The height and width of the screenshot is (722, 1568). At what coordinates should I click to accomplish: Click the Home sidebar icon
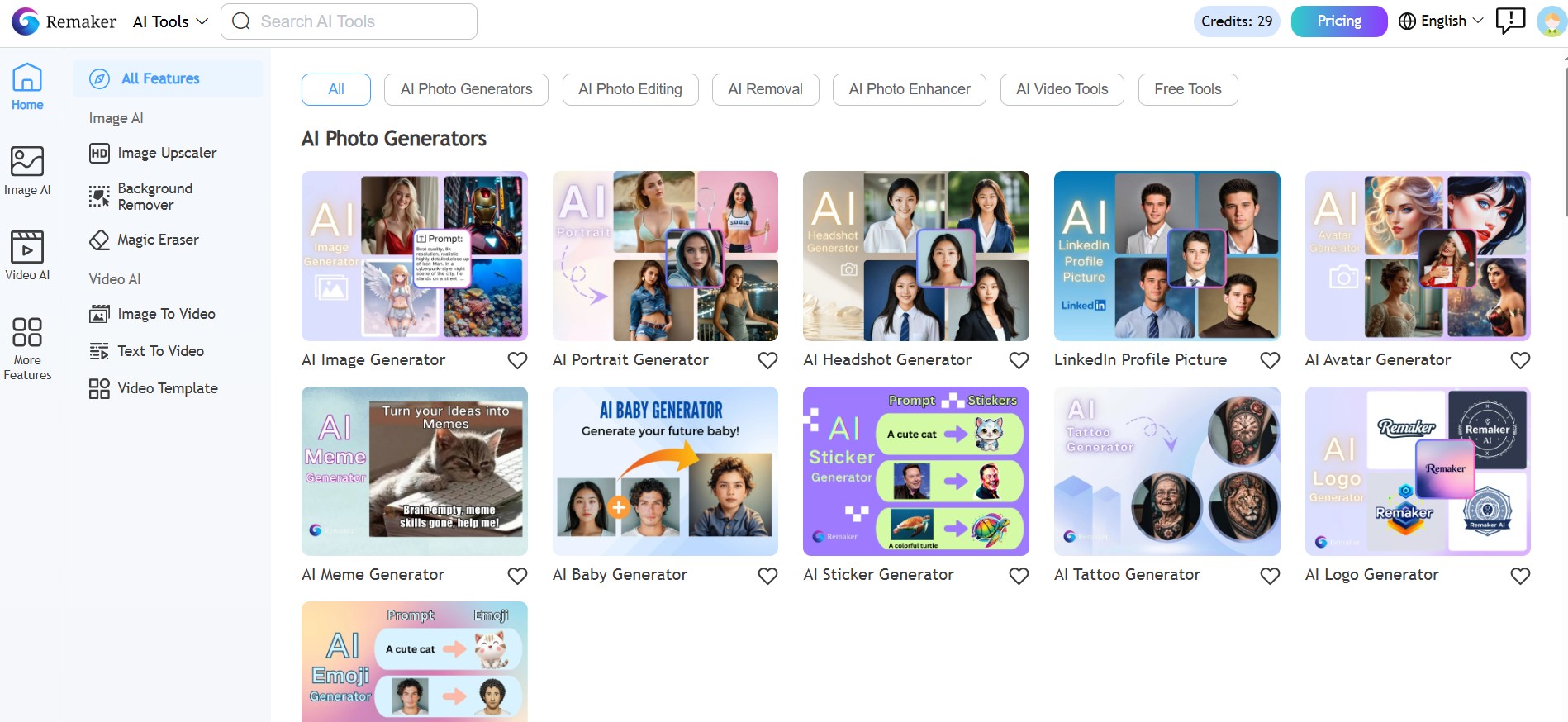[x=27, y=87]
